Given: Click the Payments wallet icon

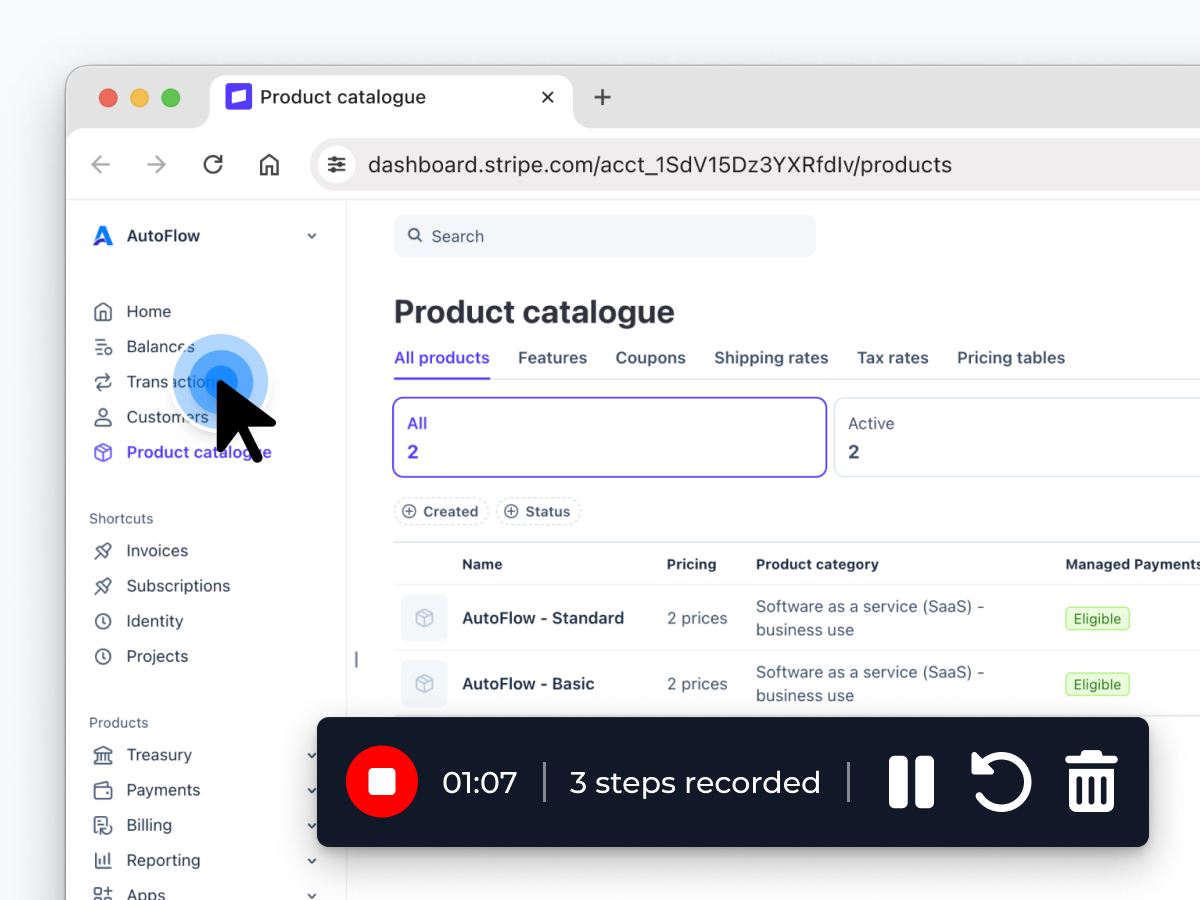Looking at the screenshot, I should coord(103,790).
